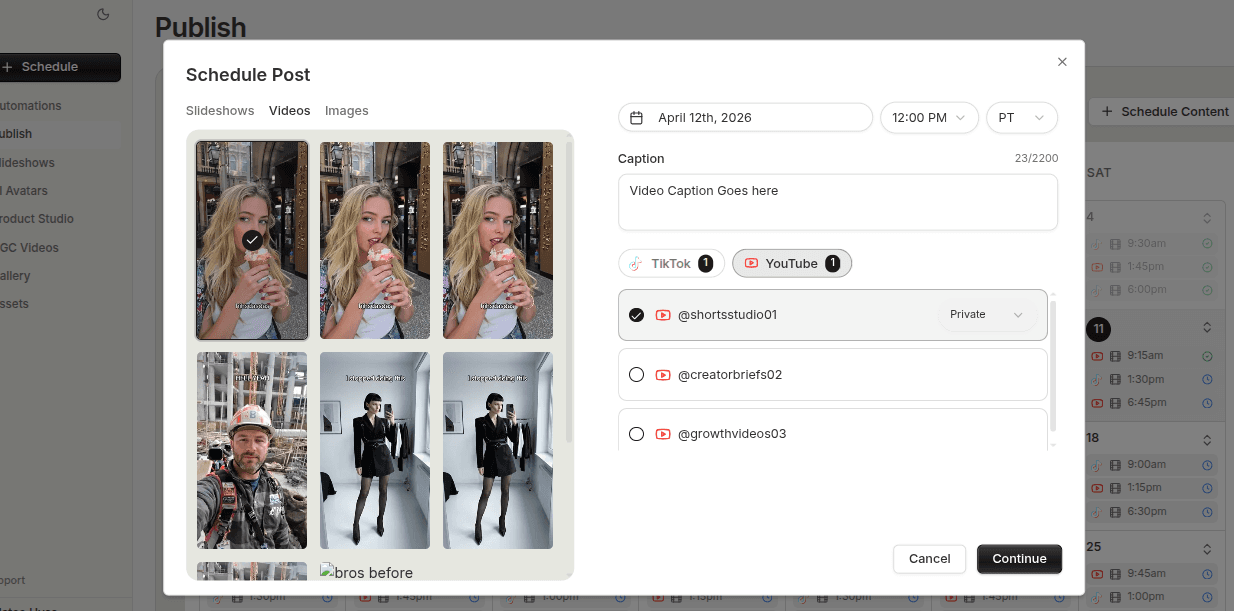Switch to the Slideshows tab

[x=220, y=110]
